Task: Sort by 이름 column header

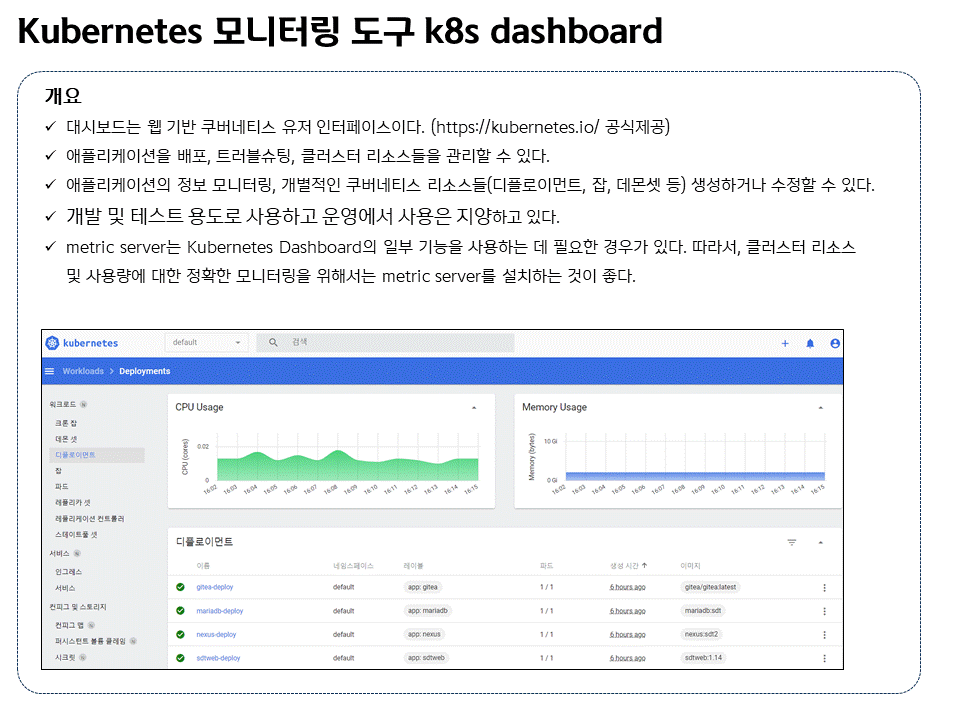Action: click(x=203, y=566)
